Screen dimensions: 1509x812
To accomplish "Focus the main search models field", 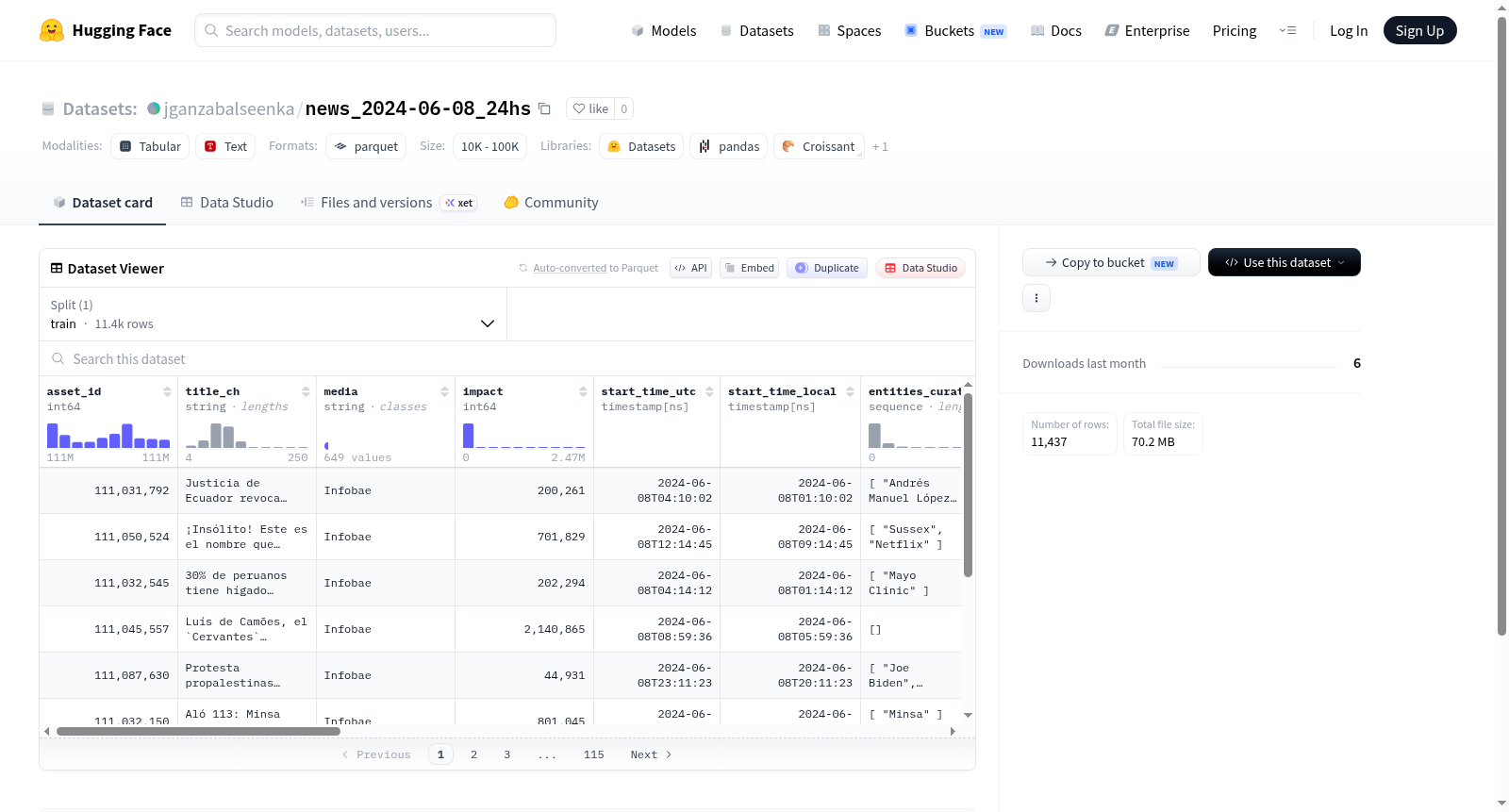I will pos(375,30).
